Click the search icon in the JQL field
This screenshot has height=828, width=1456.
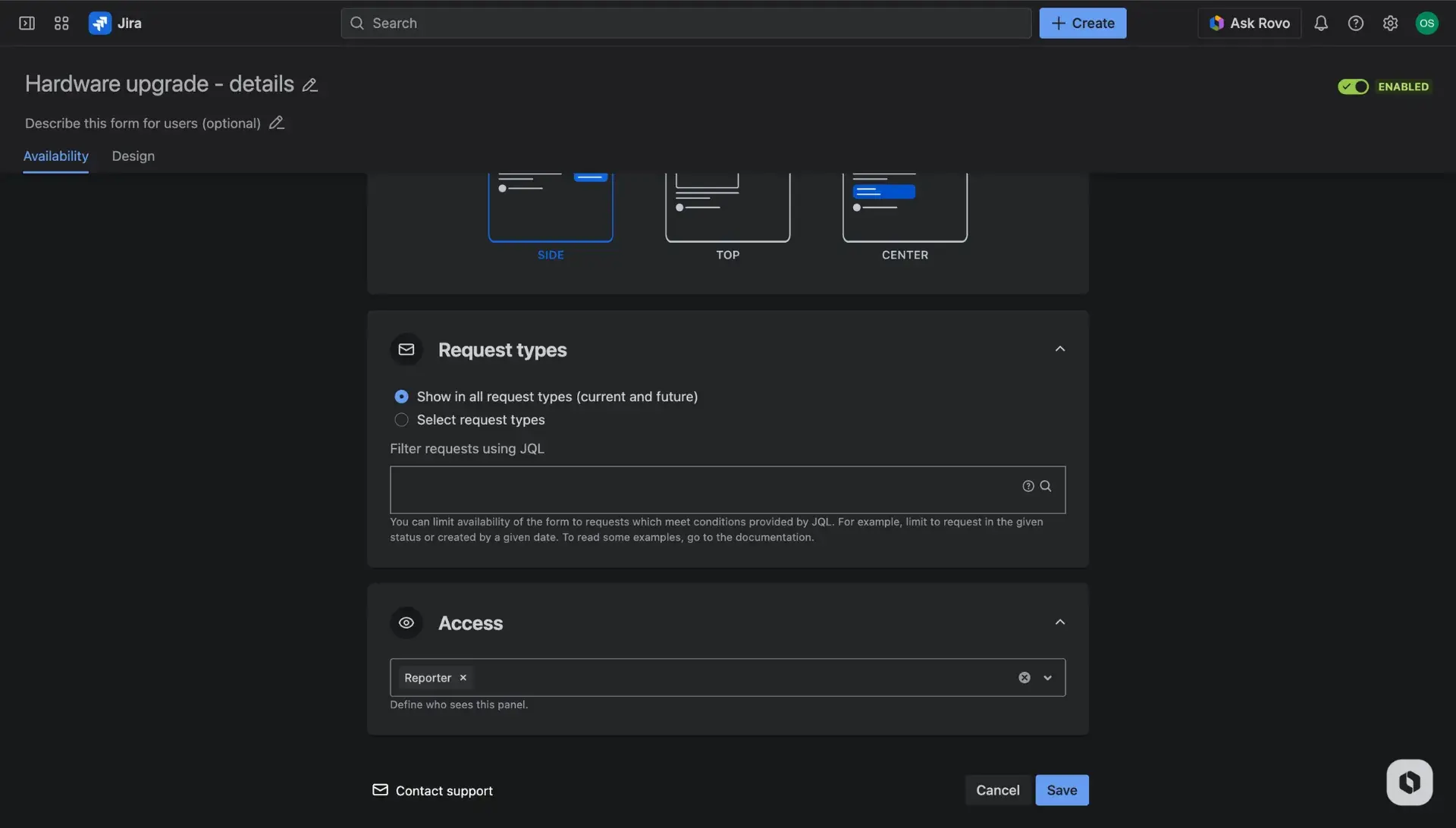point(1046,485)
